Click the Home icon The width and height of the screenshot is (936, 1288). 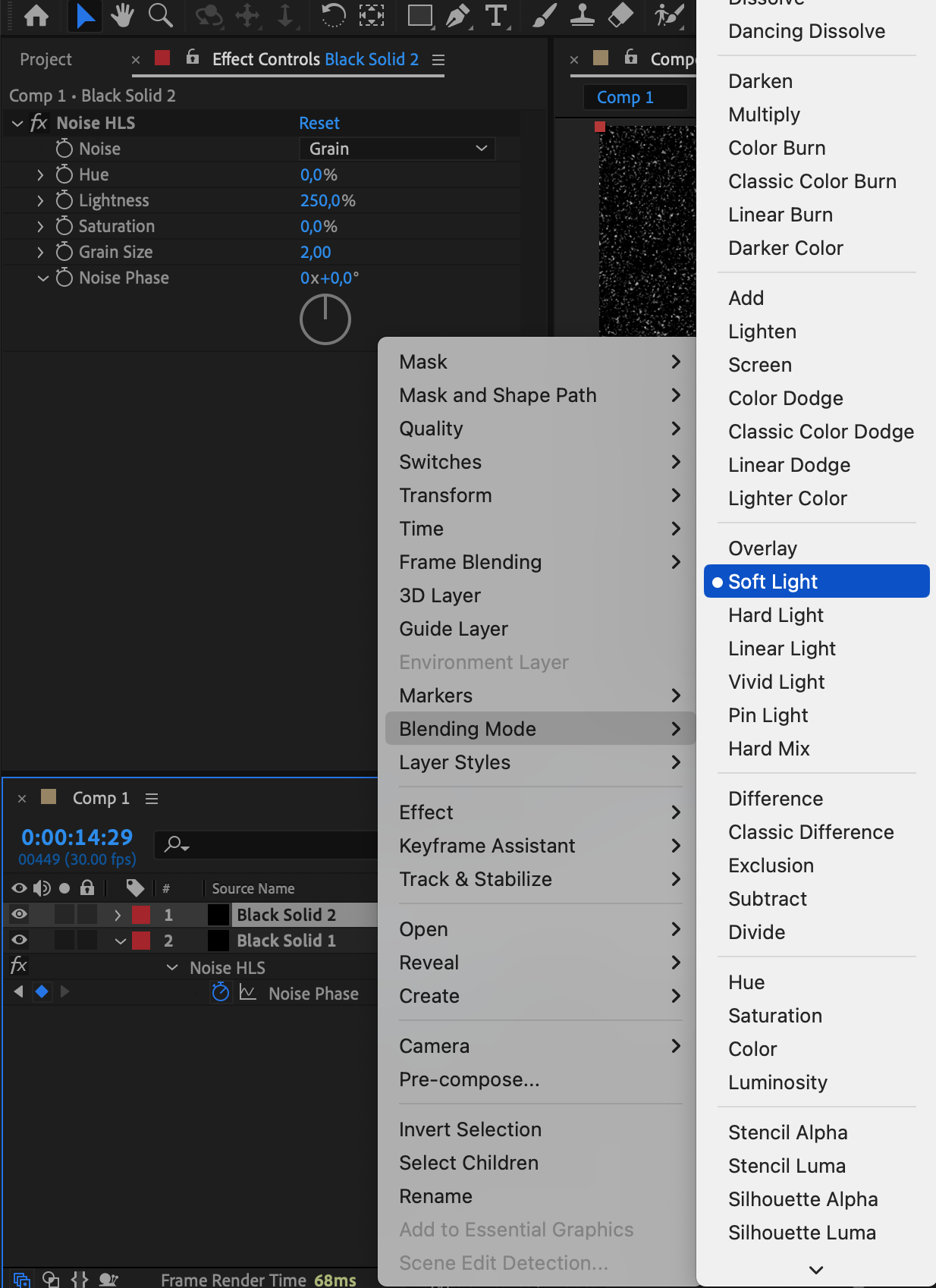coord(36,15)
